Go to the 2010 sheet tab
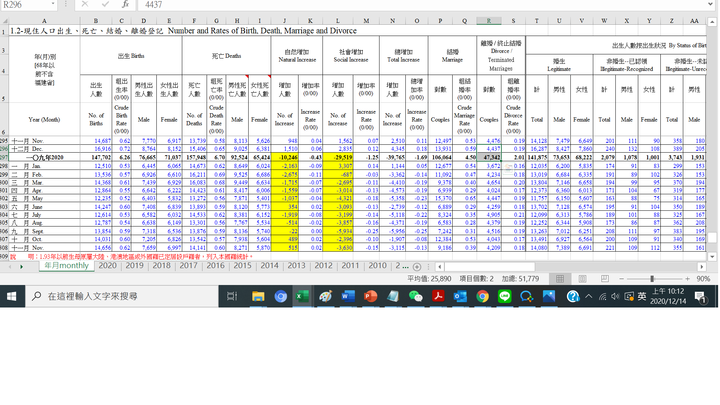 (377, 265)
